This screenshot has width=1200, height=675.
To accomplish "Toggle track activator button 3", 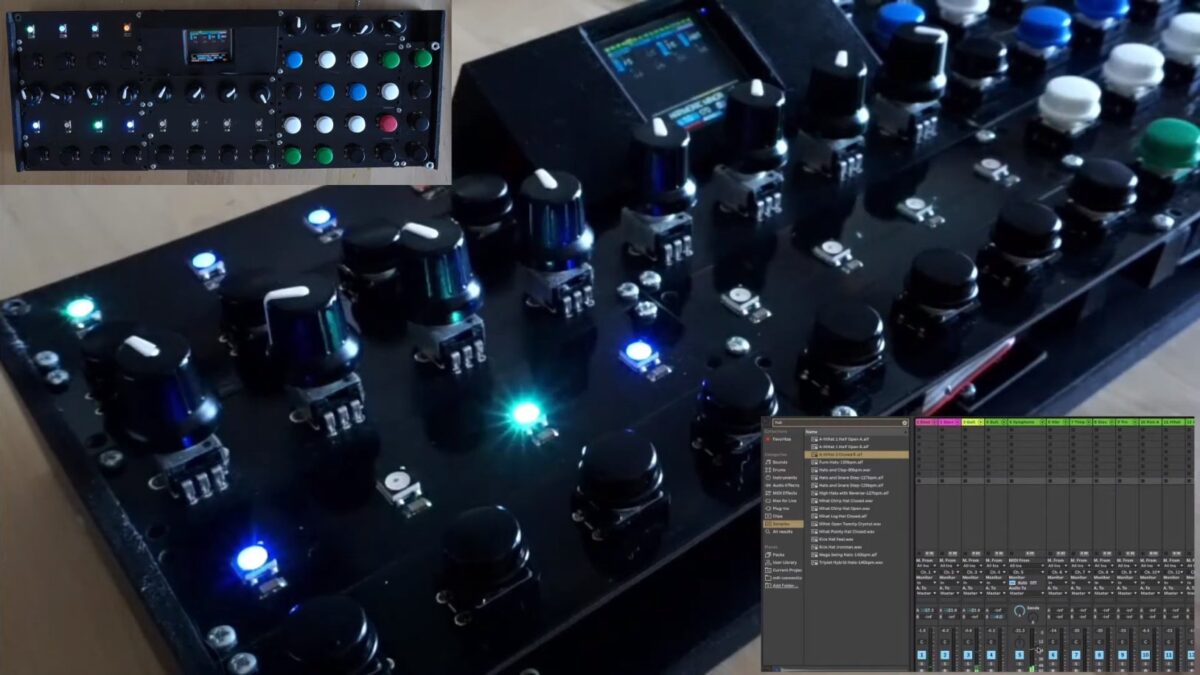I will 967,653.
